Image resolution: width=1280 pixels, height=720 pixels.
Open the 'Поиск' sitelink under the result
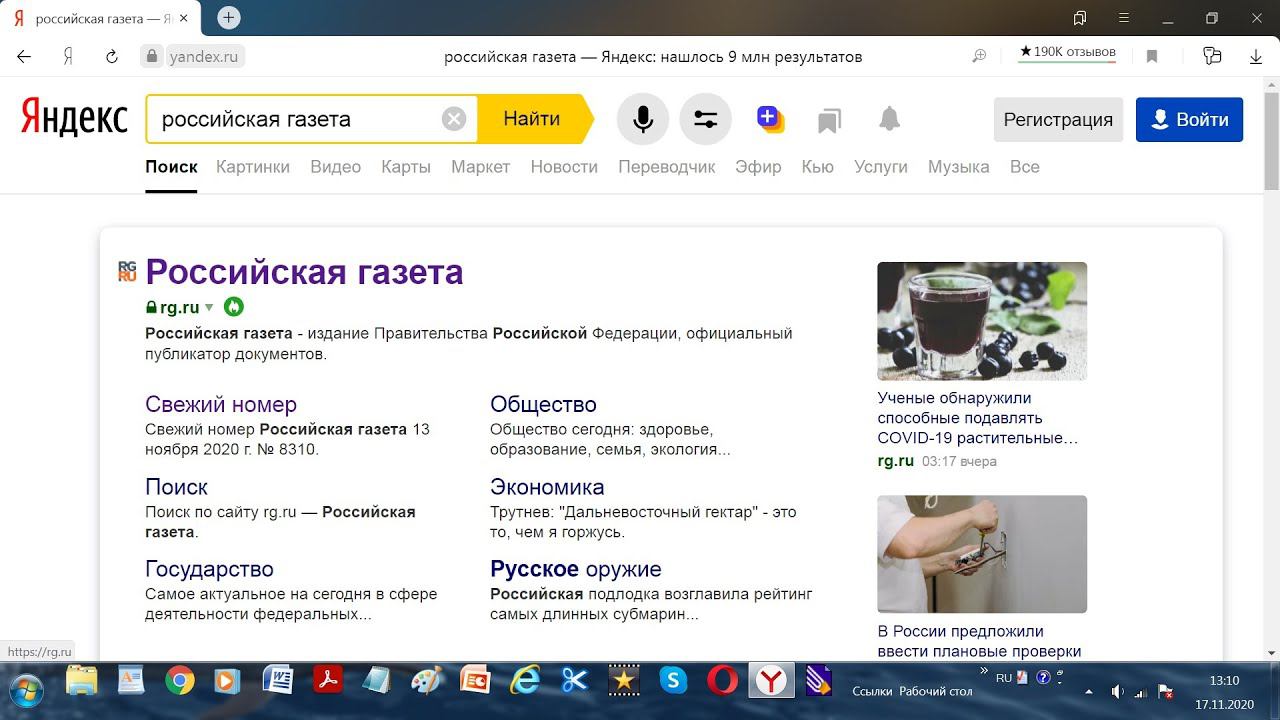point(176,487)
